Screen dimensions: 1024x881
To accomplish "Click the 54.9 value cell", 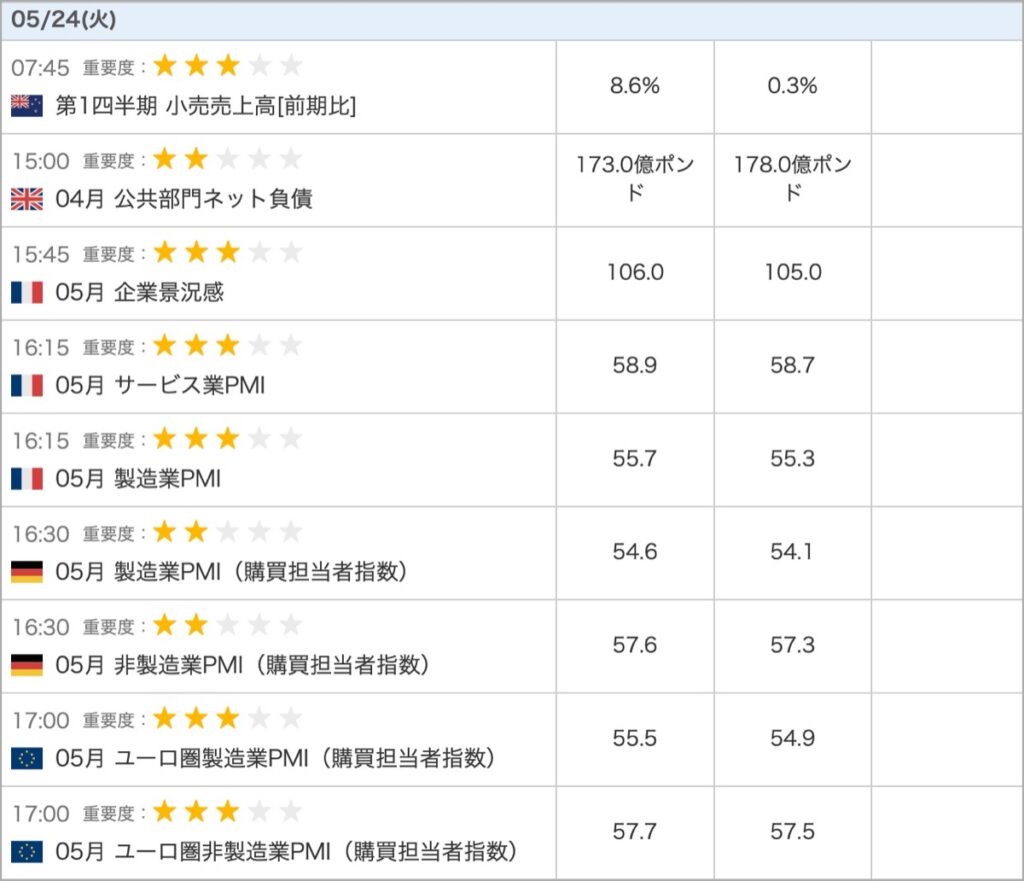I will tap(792, 739).
